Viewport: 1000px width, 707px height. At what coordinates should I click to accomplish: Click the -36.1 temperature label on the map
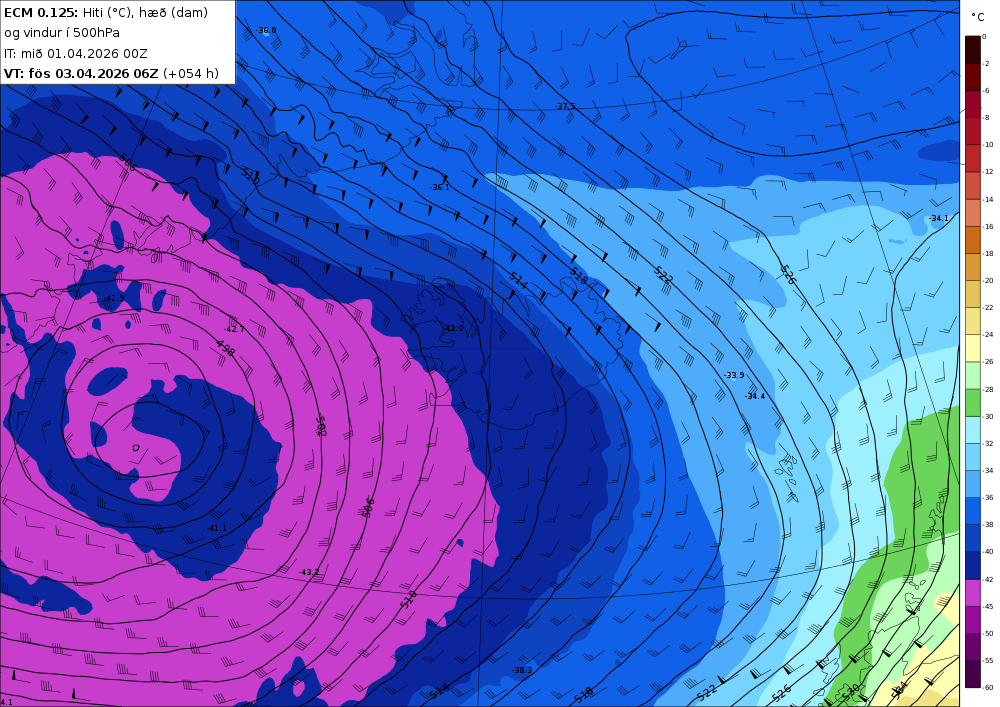click(x=439, y=187)
